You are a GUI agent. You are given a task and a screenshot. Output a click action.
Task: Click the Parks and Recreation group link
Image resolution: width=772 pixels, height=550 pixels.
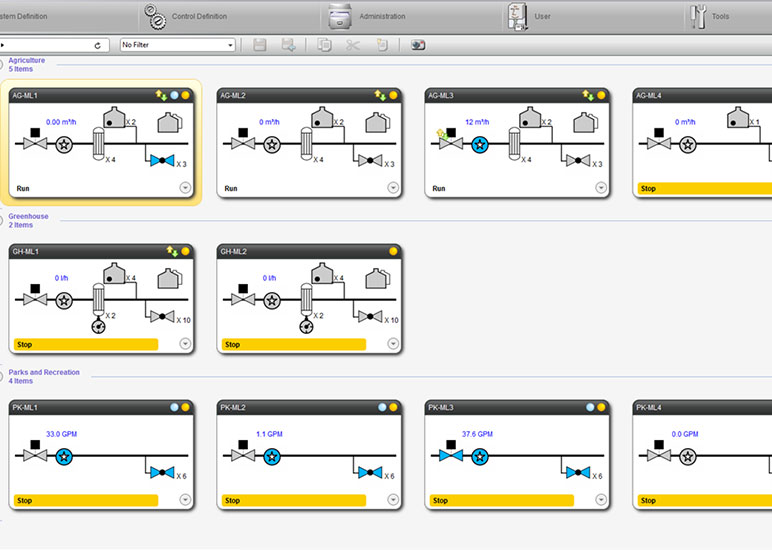(x=44, y=372)
